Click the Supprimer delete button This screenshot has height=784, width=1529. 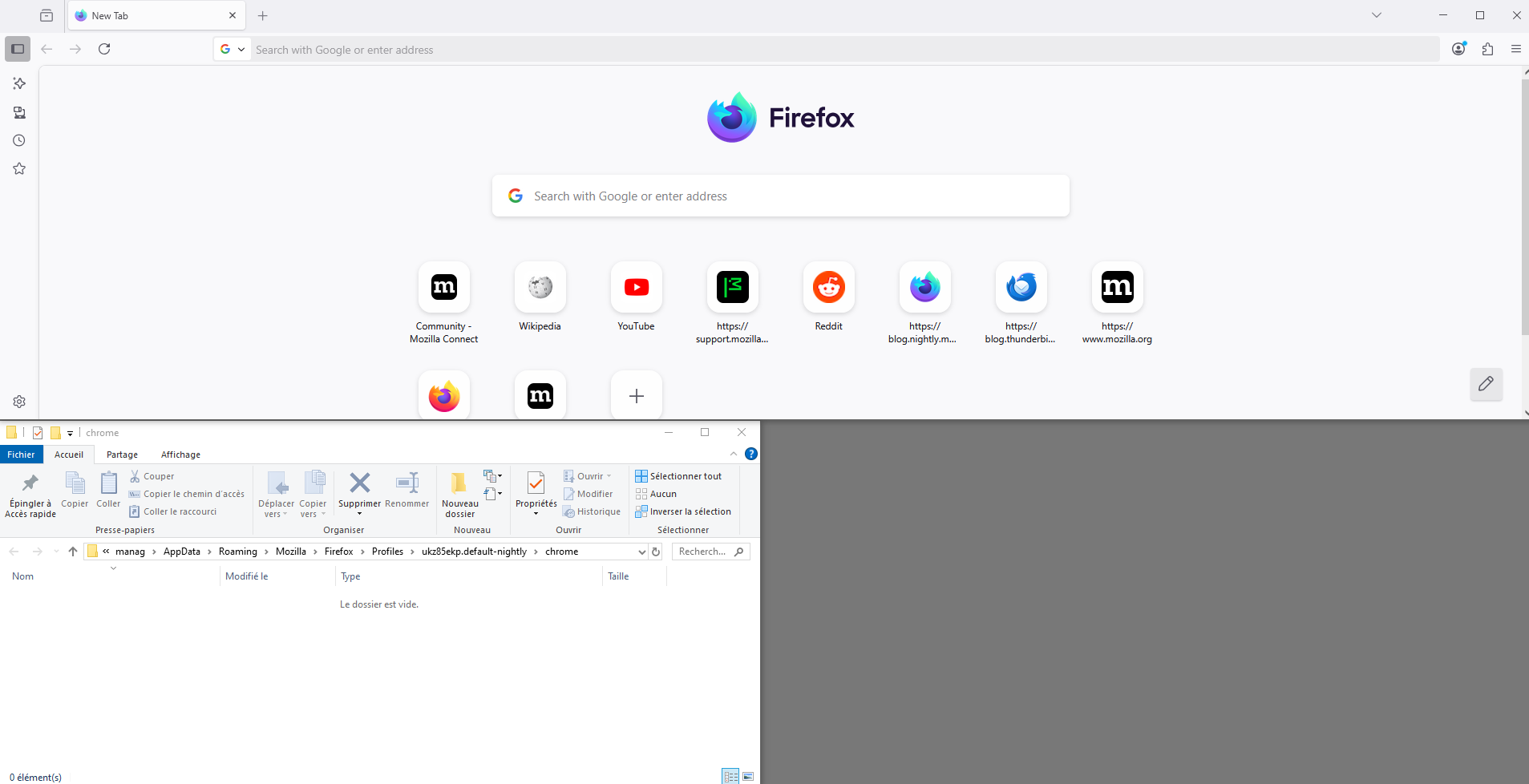coord(359,493)
